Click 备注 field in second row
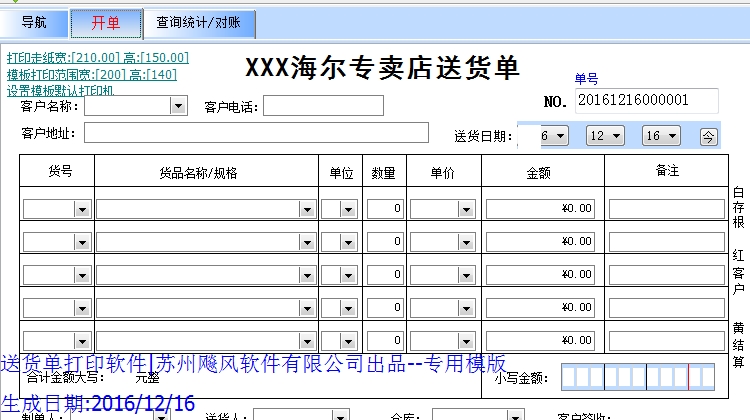This screenshot has width=750, height=420. (x=667, y=242)
